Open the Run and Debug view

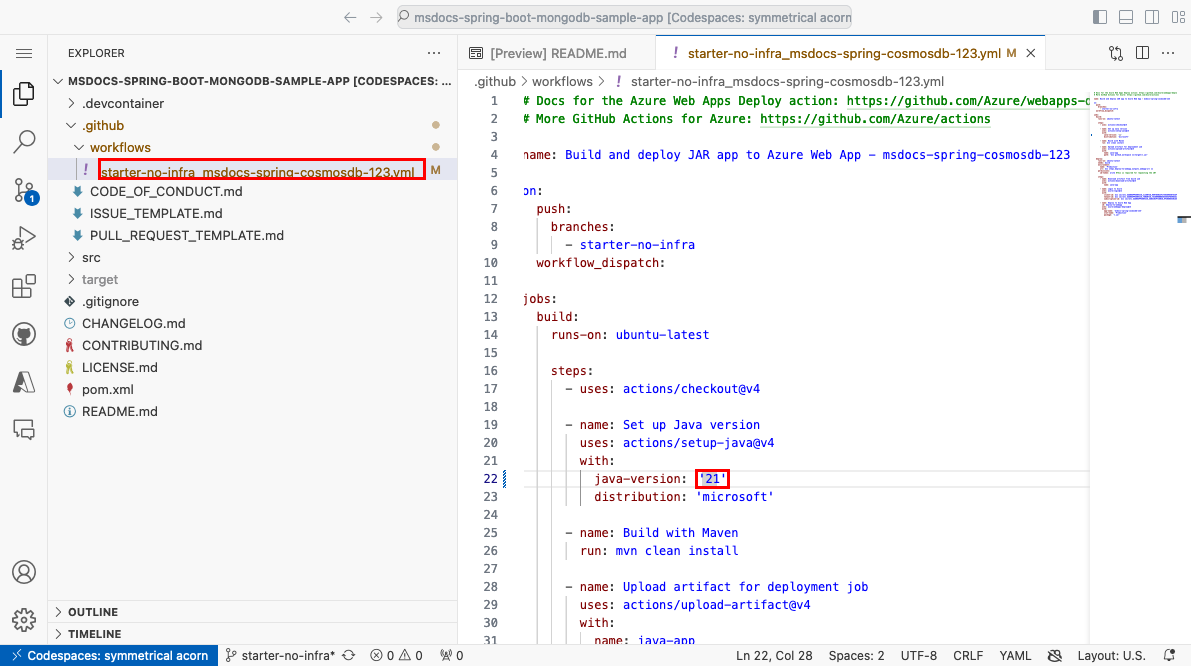24,238
